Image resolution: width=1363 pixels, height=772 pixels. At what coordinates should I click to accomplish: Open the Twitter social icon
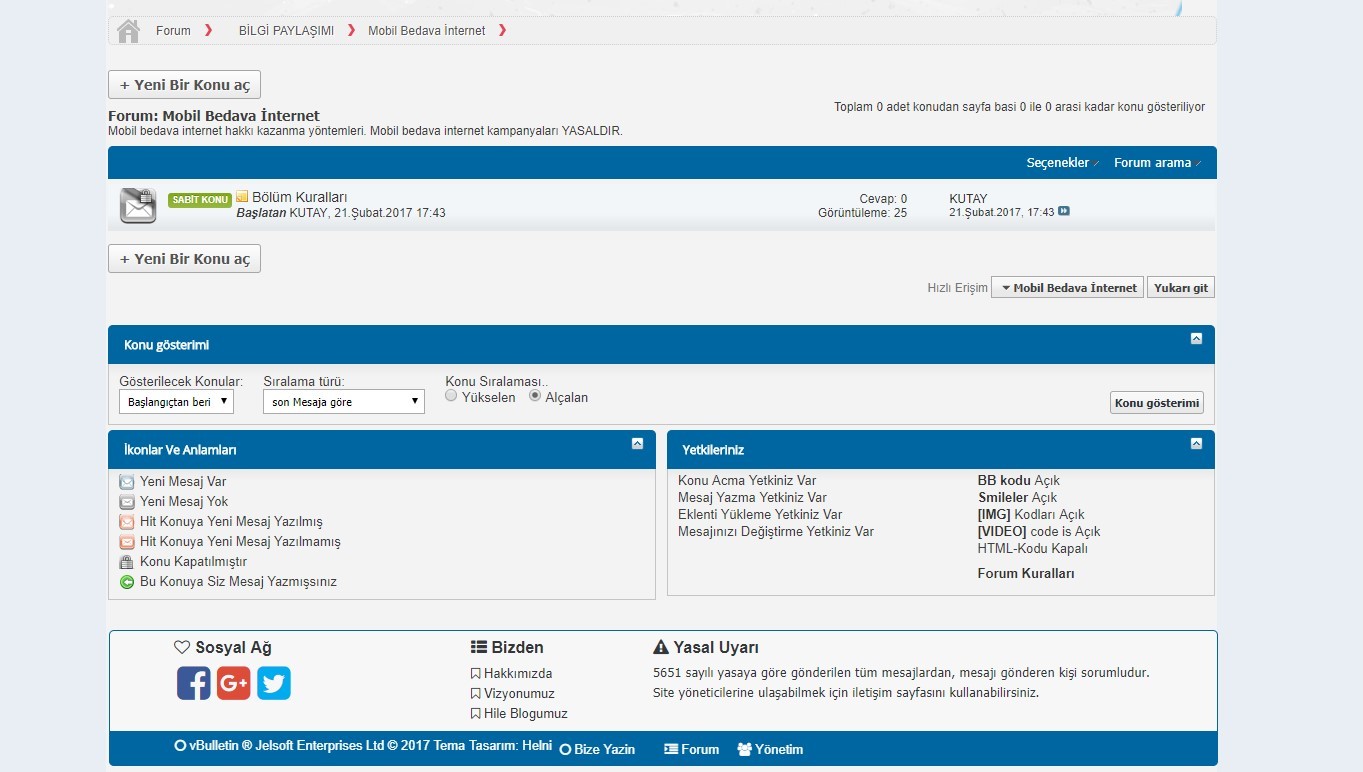[x=274, y=683]
